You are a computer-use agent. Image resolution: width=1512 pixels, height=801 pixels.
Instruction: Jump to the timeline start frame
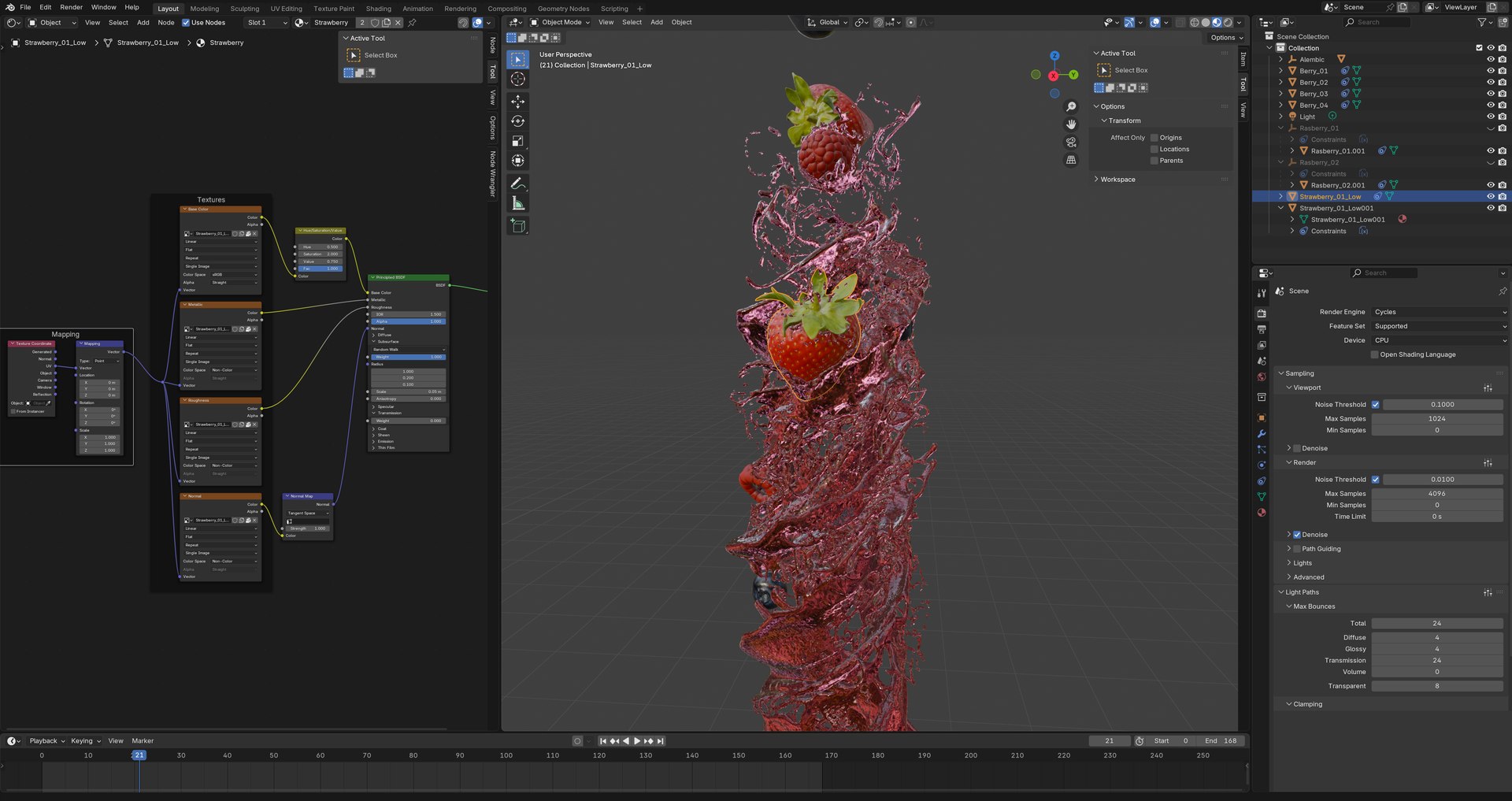603,741
